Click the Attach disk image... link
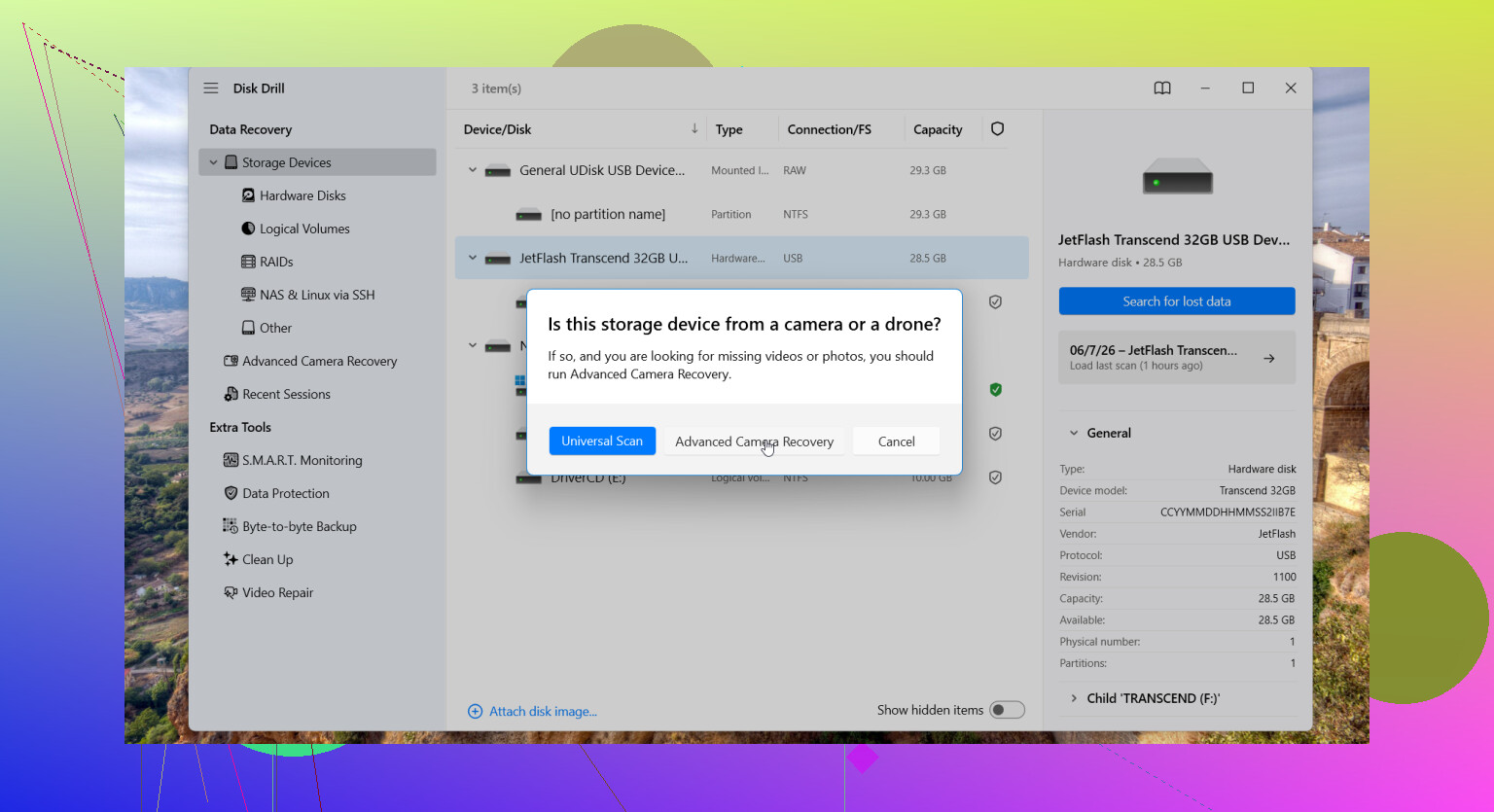The height and width of the screenshot is (812, 1494). point(543,712)
